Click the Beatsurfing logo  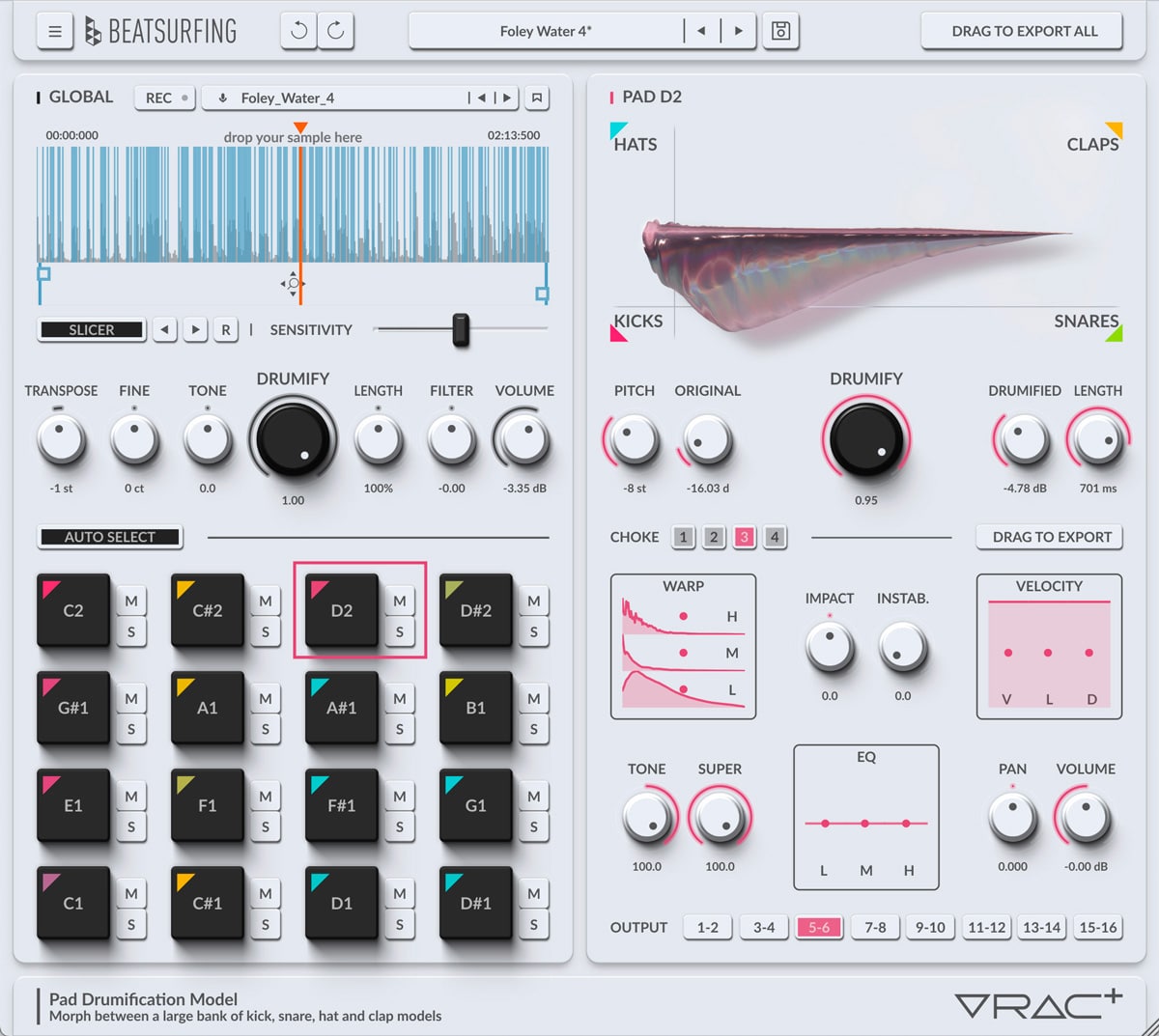160,32
